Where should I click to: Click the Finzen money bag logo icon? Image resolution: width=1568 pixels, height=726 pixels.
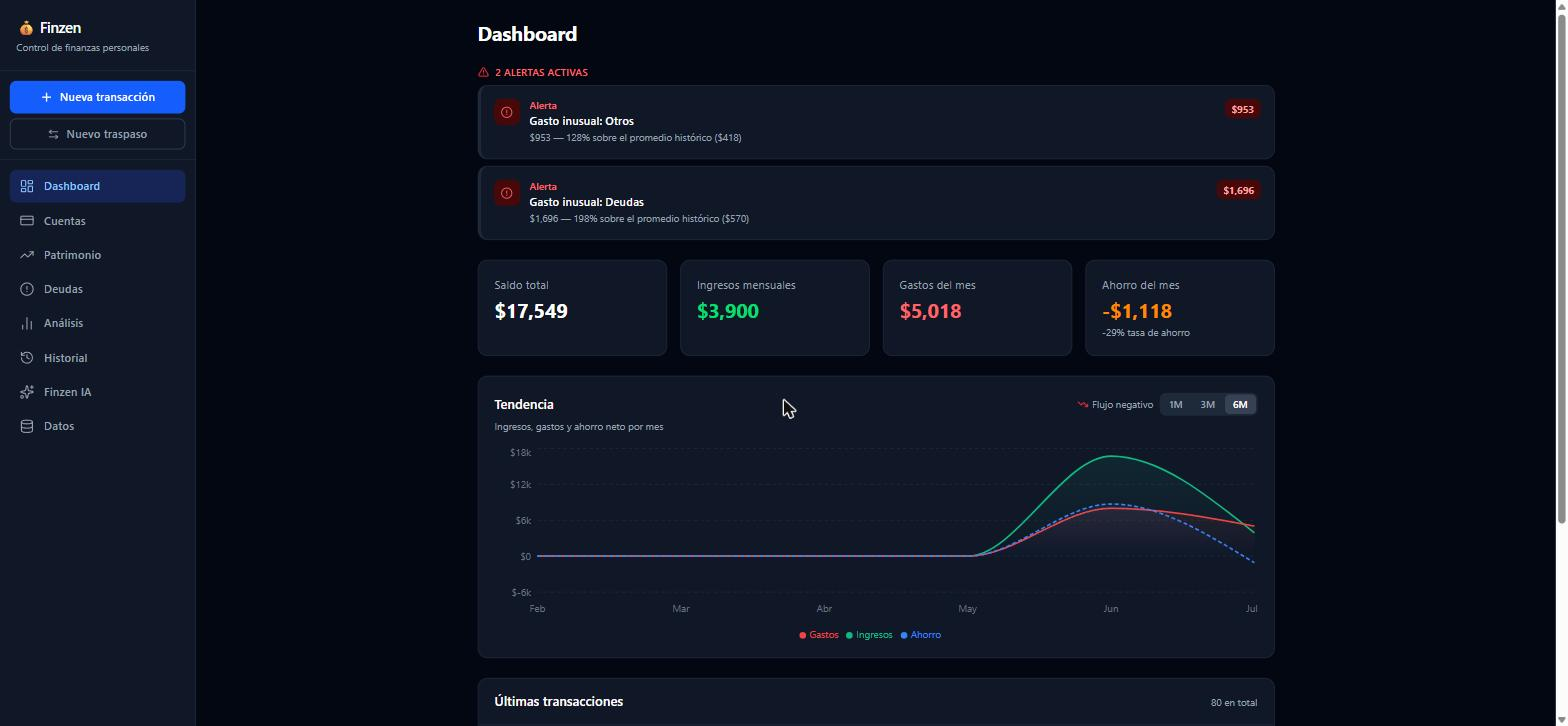(x=26, y=28)
